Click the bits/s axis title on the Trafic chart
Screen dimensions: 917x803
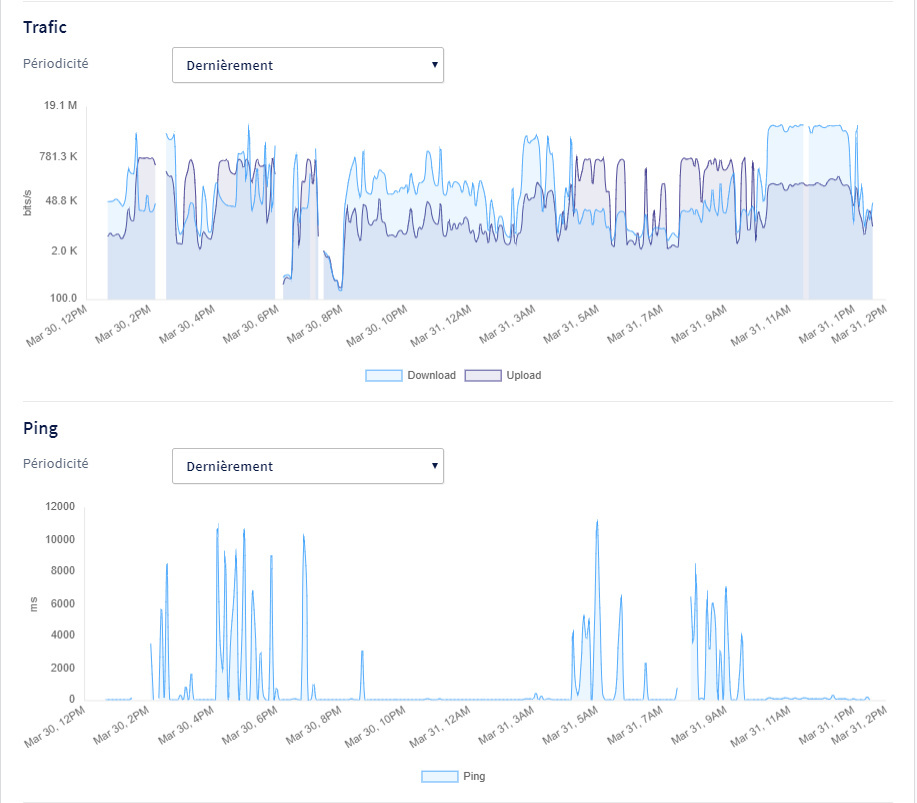30,202
